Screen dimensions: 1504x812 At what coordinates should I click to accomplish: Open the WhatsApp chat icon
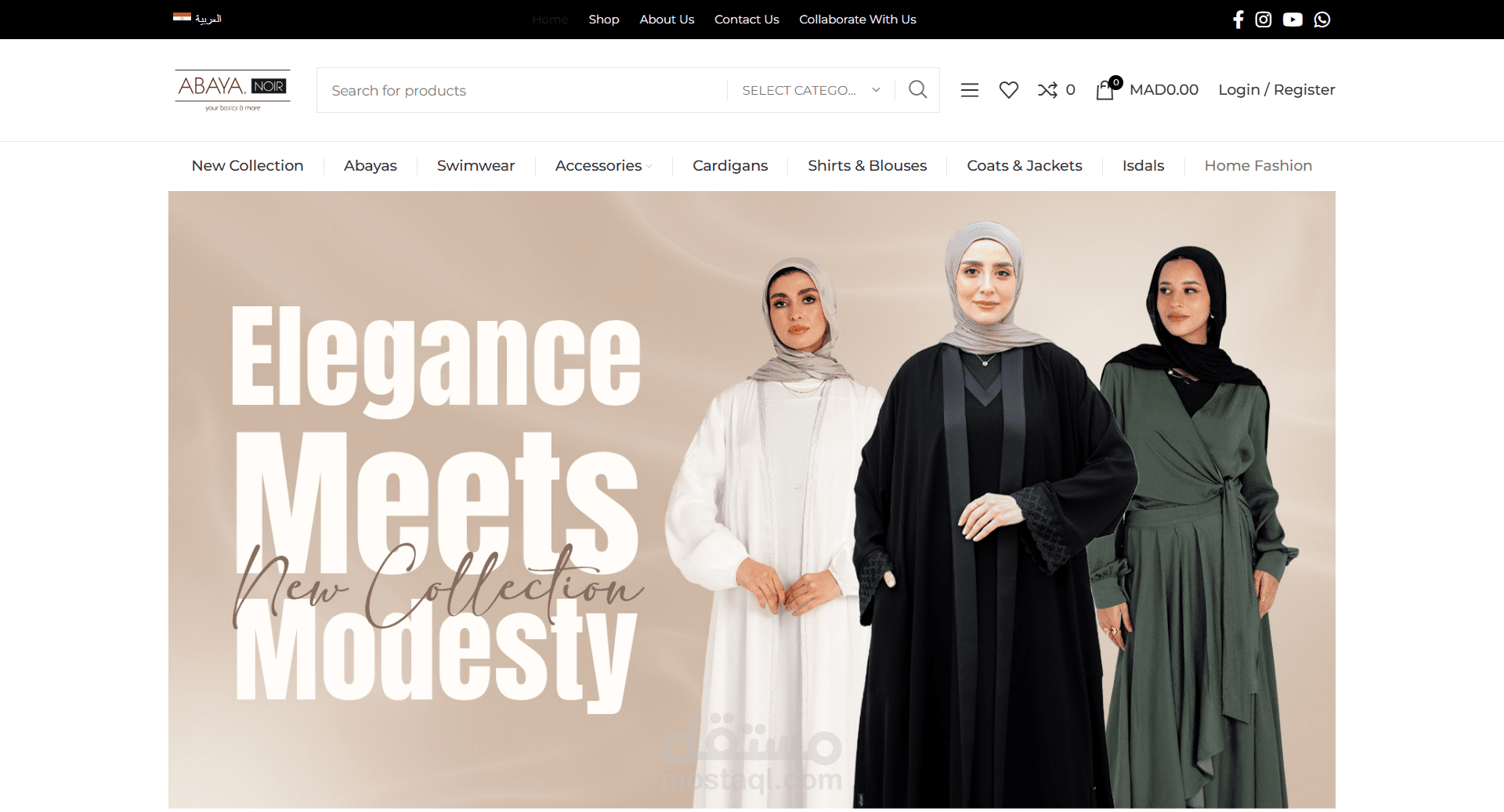(1322, 20)
